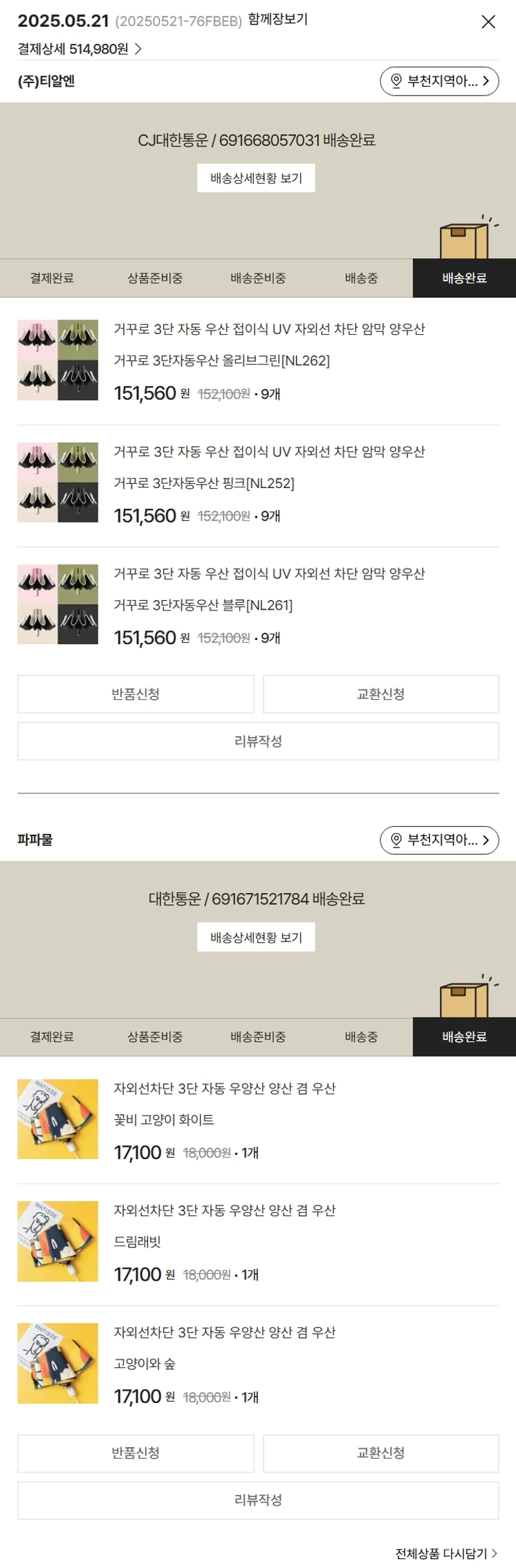This screenshot has height=1568, width=516.
Task: Request exchange for (주)티알엔 items
Action: coord(380,694)
